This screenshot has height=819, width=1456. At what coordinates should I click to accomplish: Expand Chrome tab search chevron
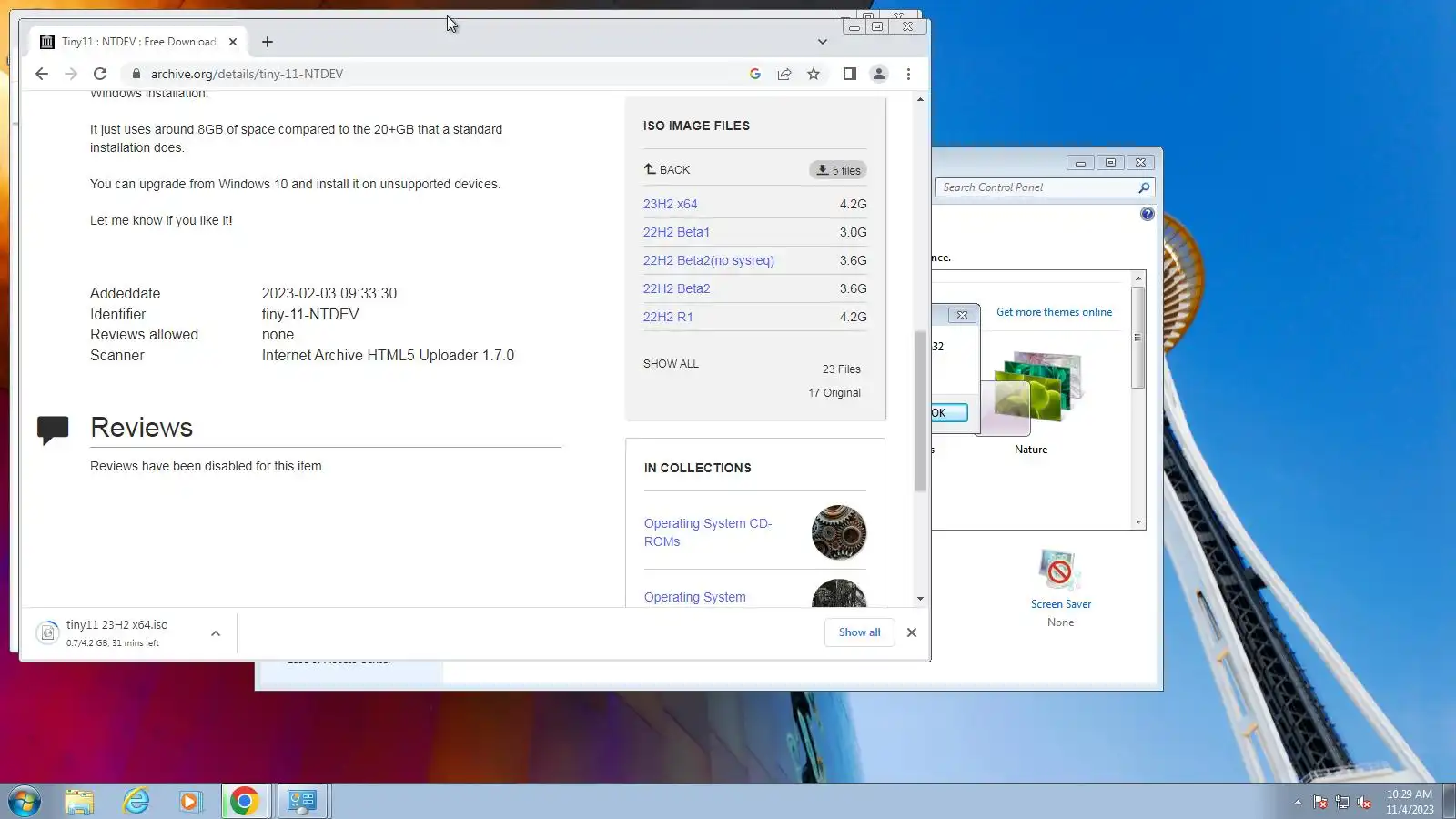[823, 42]
